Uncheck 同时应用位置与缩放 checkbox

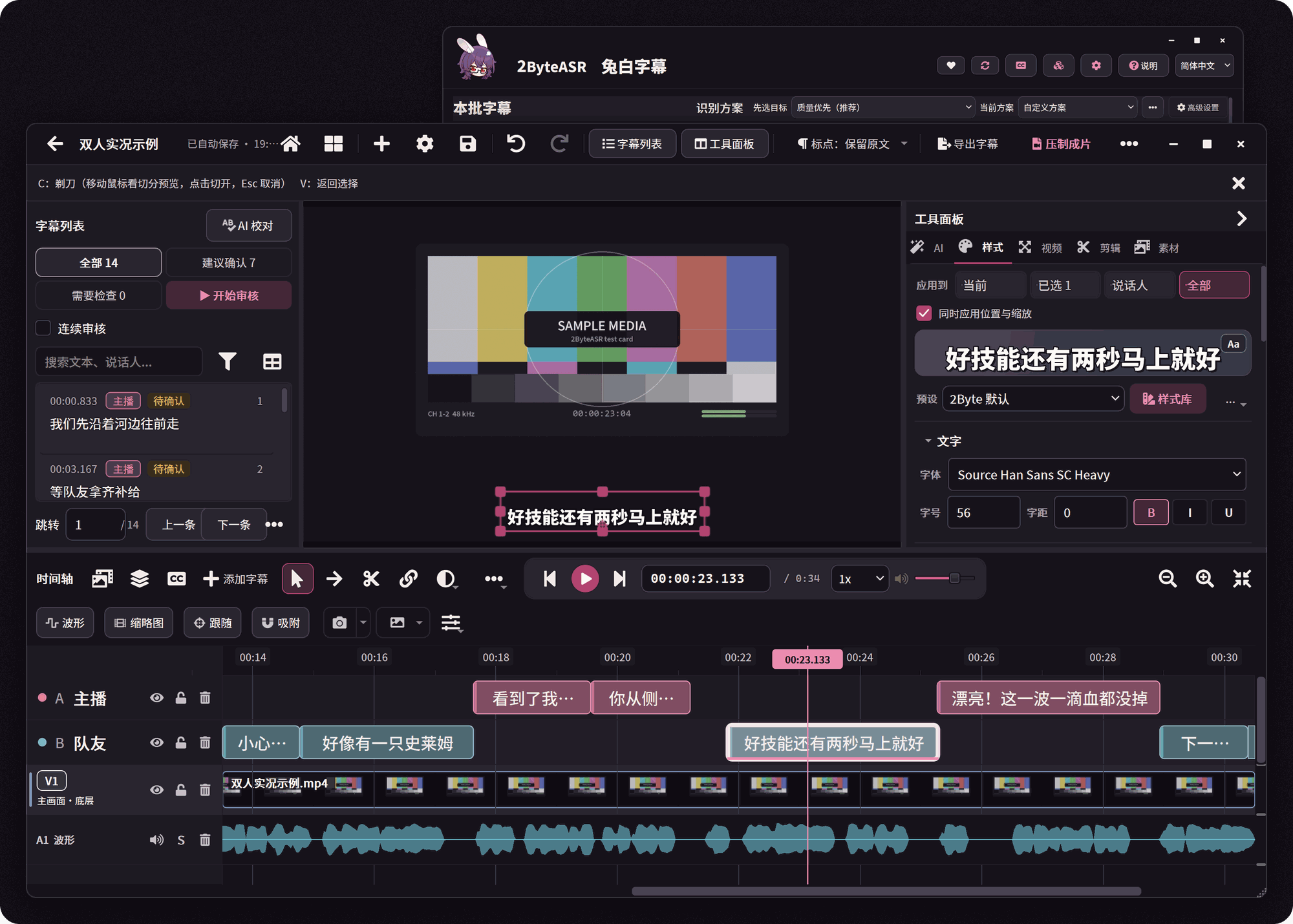point(924,313)
